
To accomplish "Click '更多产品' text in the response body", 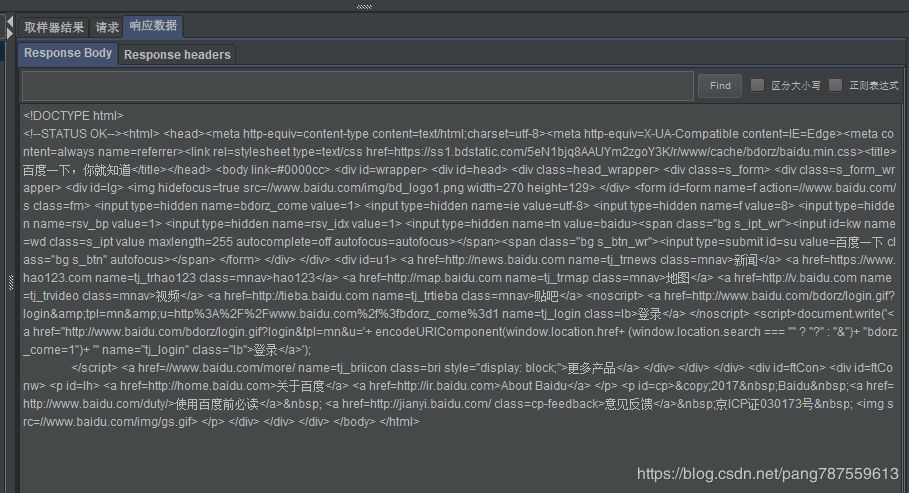I will pos(591,368).
